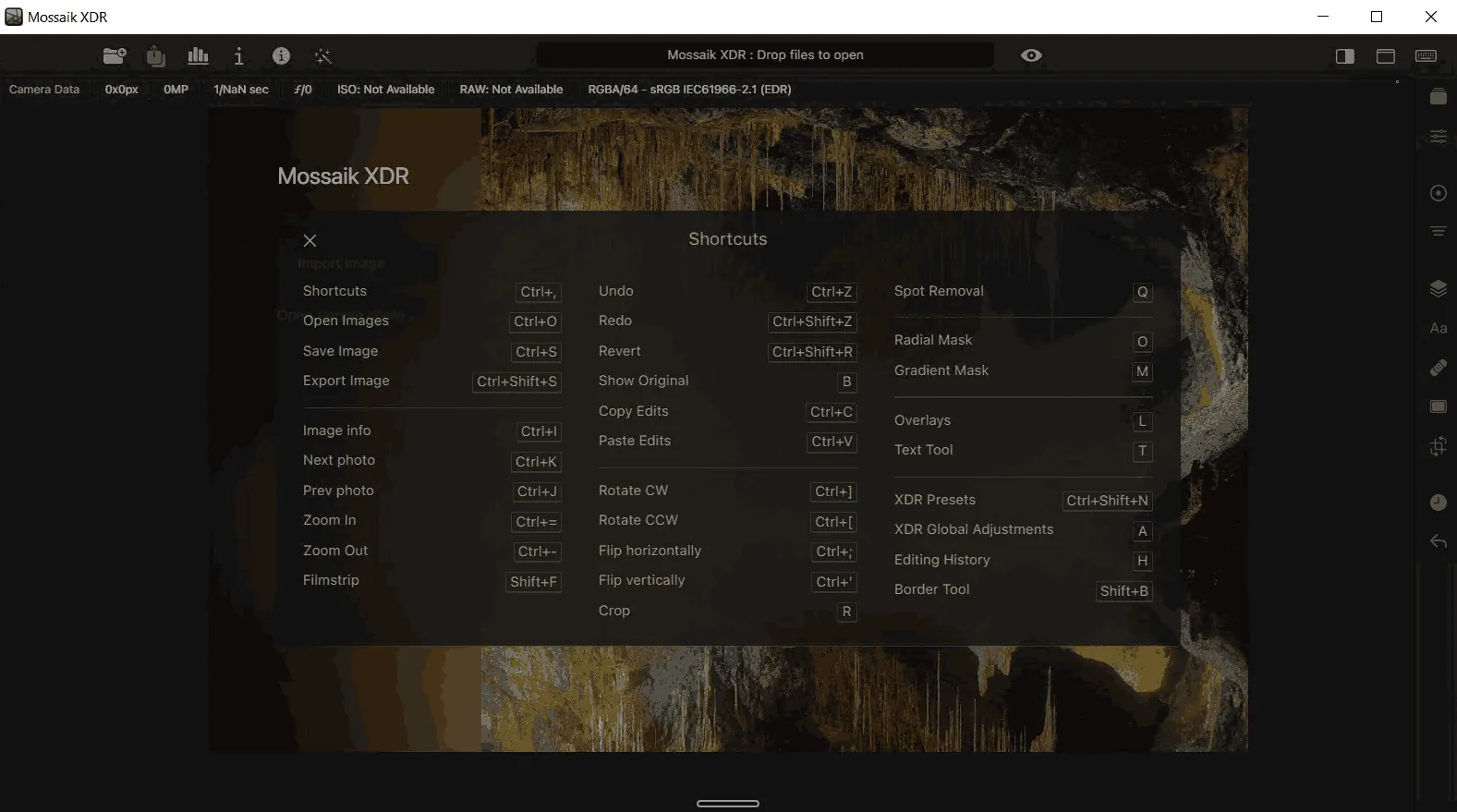Image resolution: width=1457 pixels, height=812 pixels.
Task: Click the 'Spot Removal' shortcut row label
Action: coord(939,291)
